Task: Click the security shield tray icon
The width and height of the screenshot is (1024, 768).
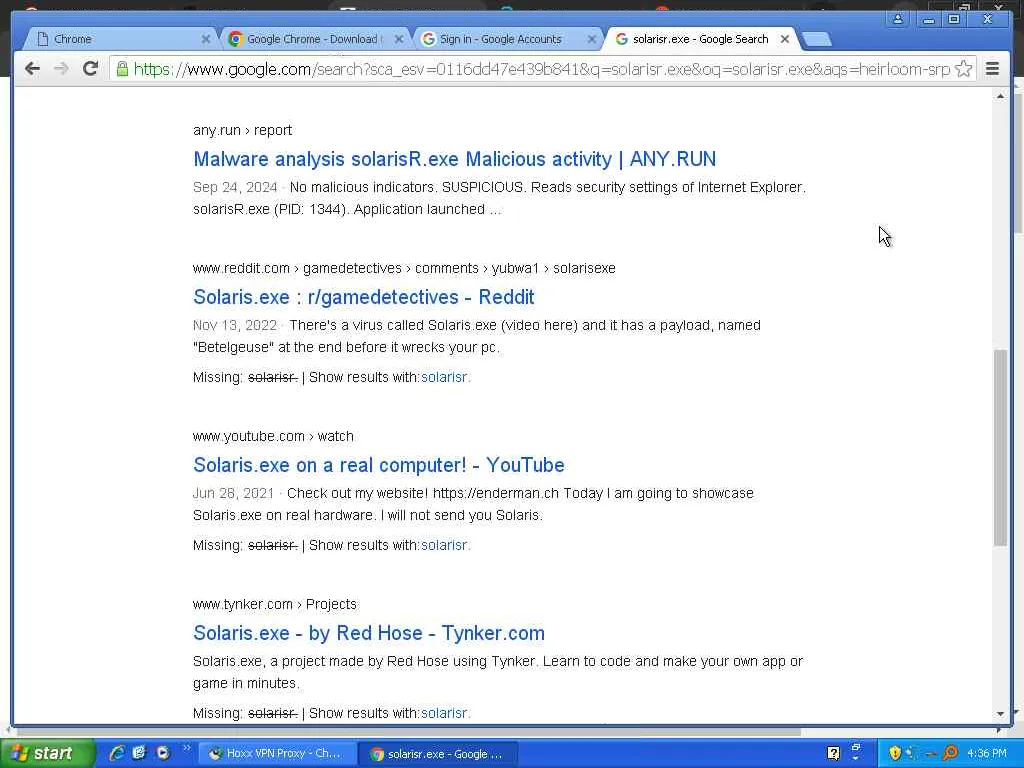Action: coord(895,753)
